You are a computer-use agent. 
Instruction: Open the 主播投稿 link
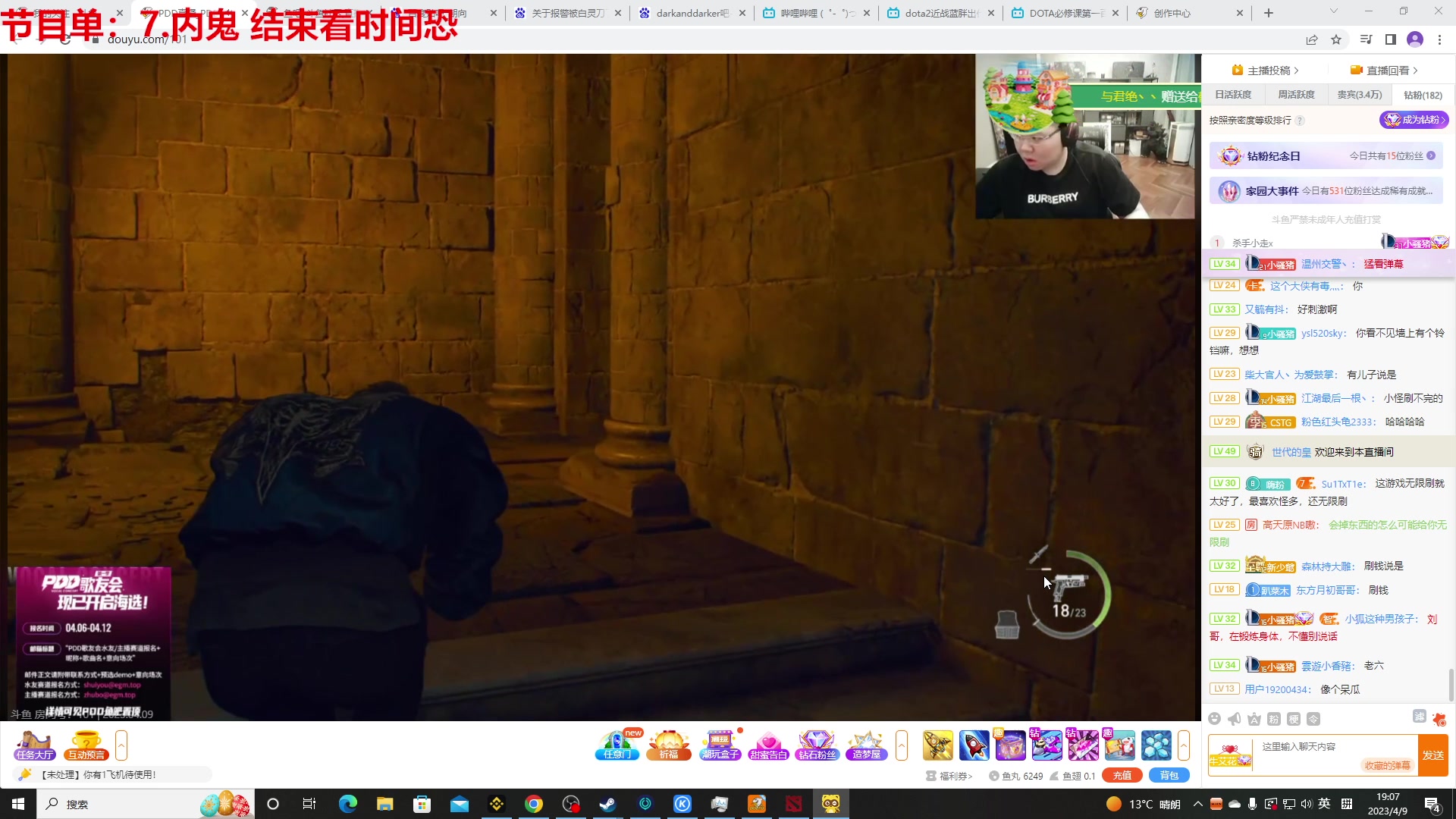[x=1266, y=71]
